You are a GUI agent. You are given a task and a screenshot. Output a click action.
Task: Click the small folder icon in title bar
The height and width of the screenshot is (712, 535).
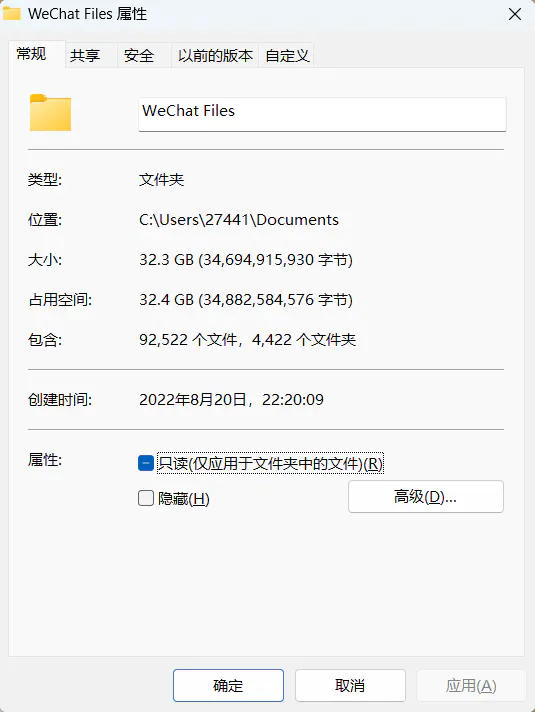pyautogui.click(x=12, y=13)
